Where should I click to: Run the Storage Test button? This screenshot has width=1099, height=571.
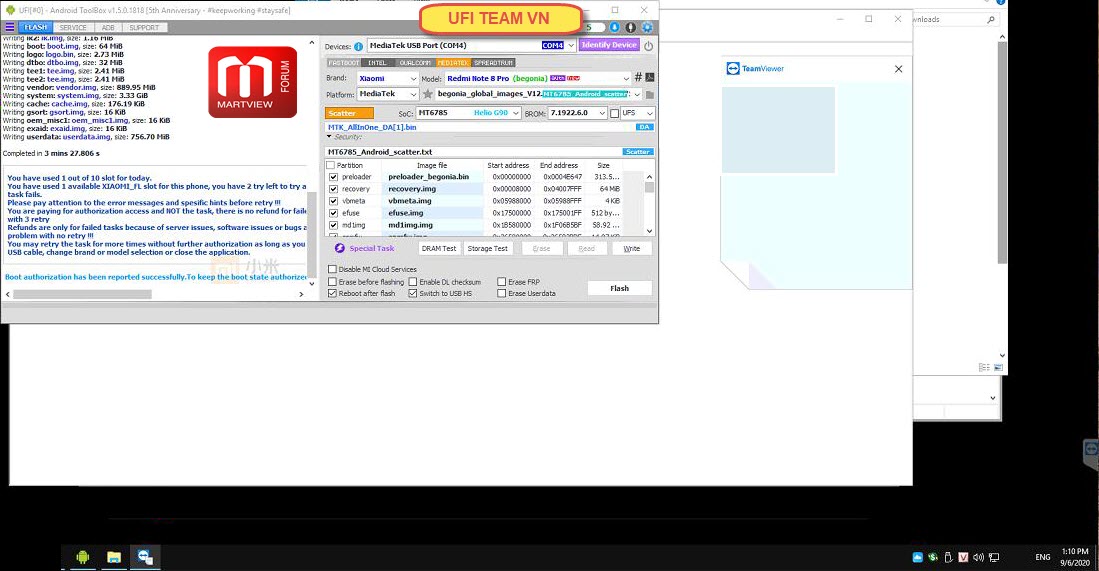pyautogui.click(x=488, y=249)
